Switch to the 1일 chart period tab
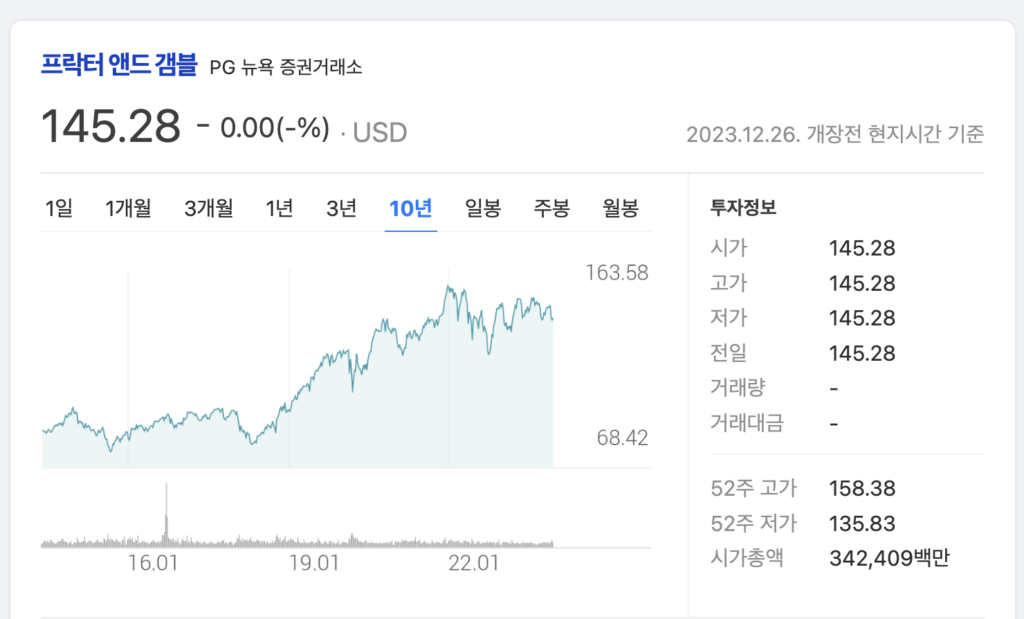The width and height of the screenshot is (1024, 619). tap(60, 208)
